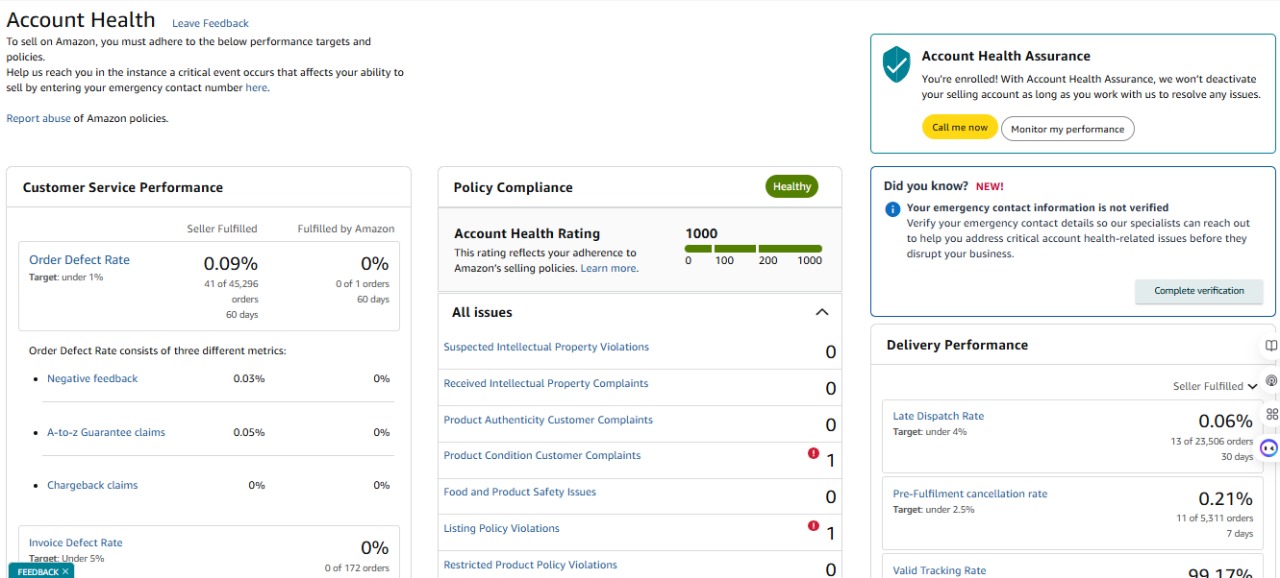Image resolution: width=1280 pixels, height=578 pixels.
Task: Open the Leave Feedback link
Action: [x=210, y=23]
